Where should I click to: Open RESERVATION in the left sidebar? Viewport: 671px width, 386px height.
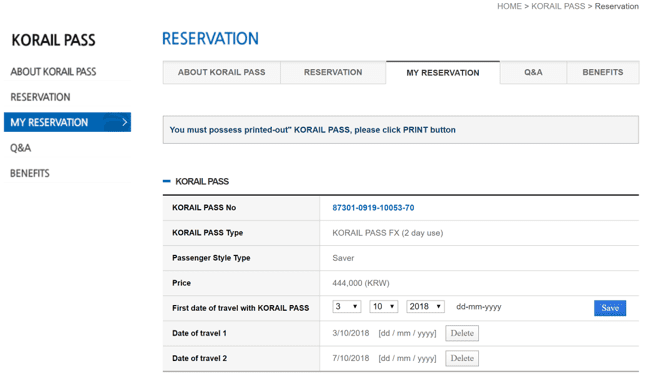tap(40, 97)
